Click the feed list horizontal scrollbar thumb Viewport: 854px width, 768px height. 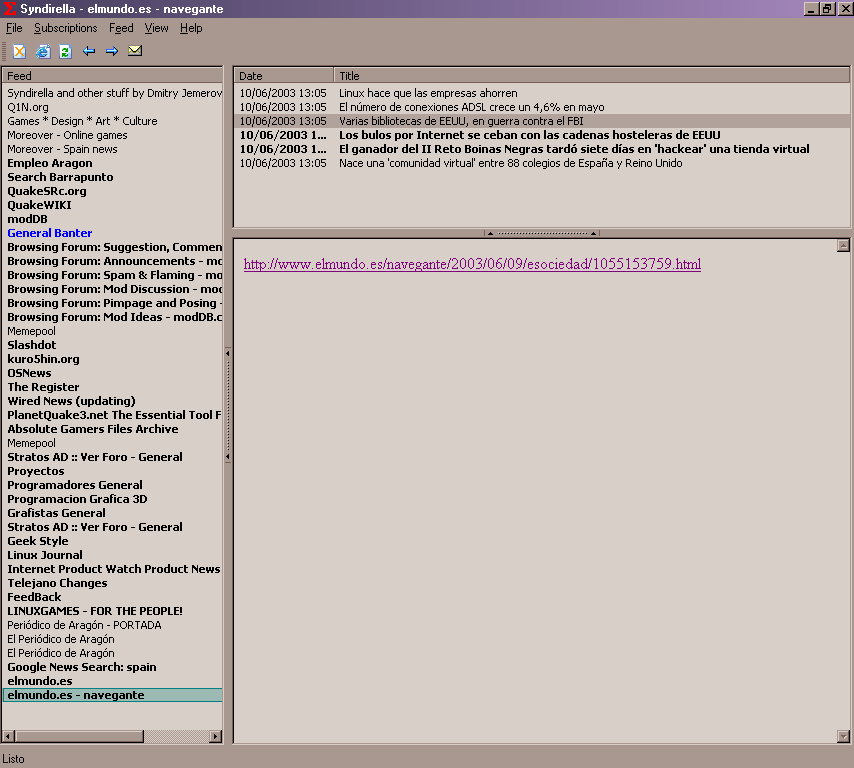click(79, 736)
